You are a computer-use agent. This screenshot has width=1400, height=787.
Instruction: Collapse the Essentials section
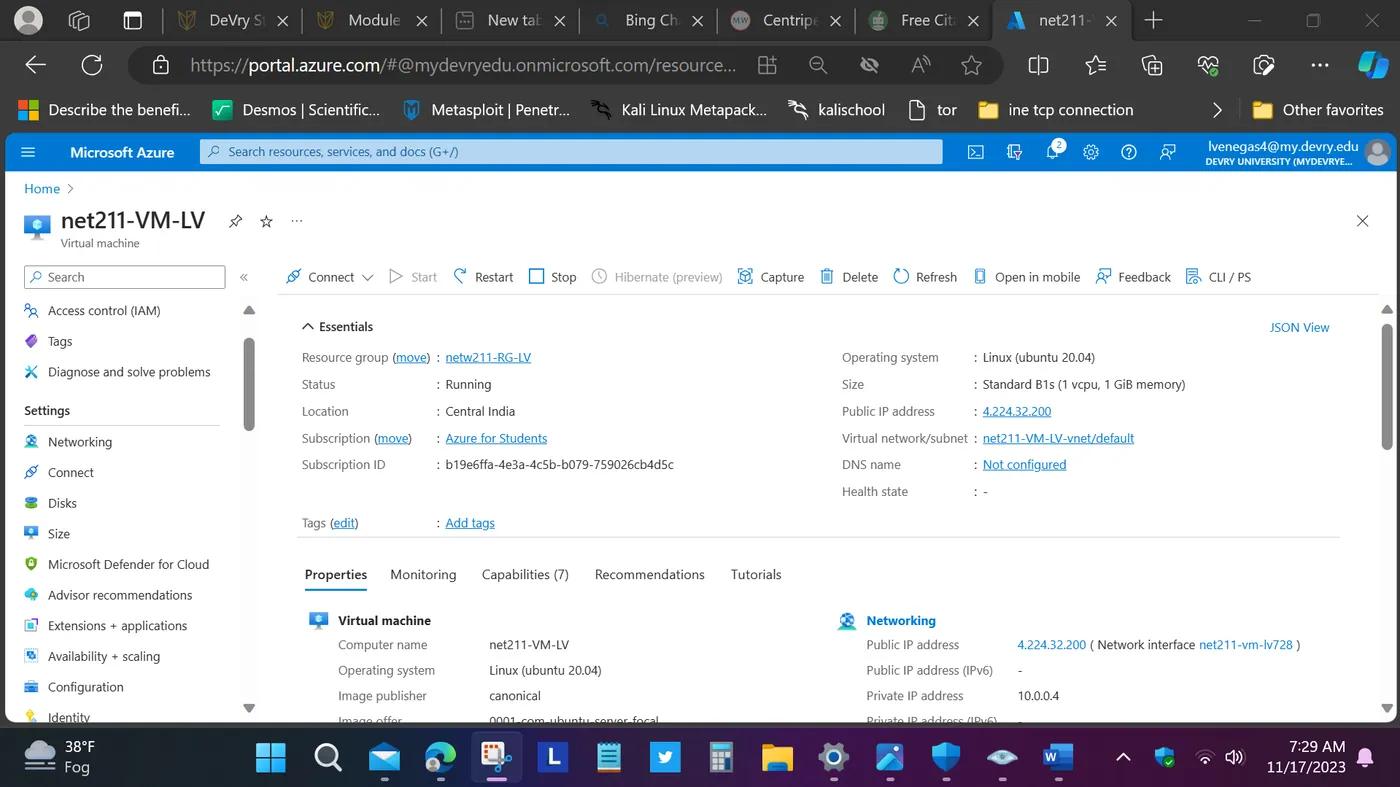pos(307,327)
